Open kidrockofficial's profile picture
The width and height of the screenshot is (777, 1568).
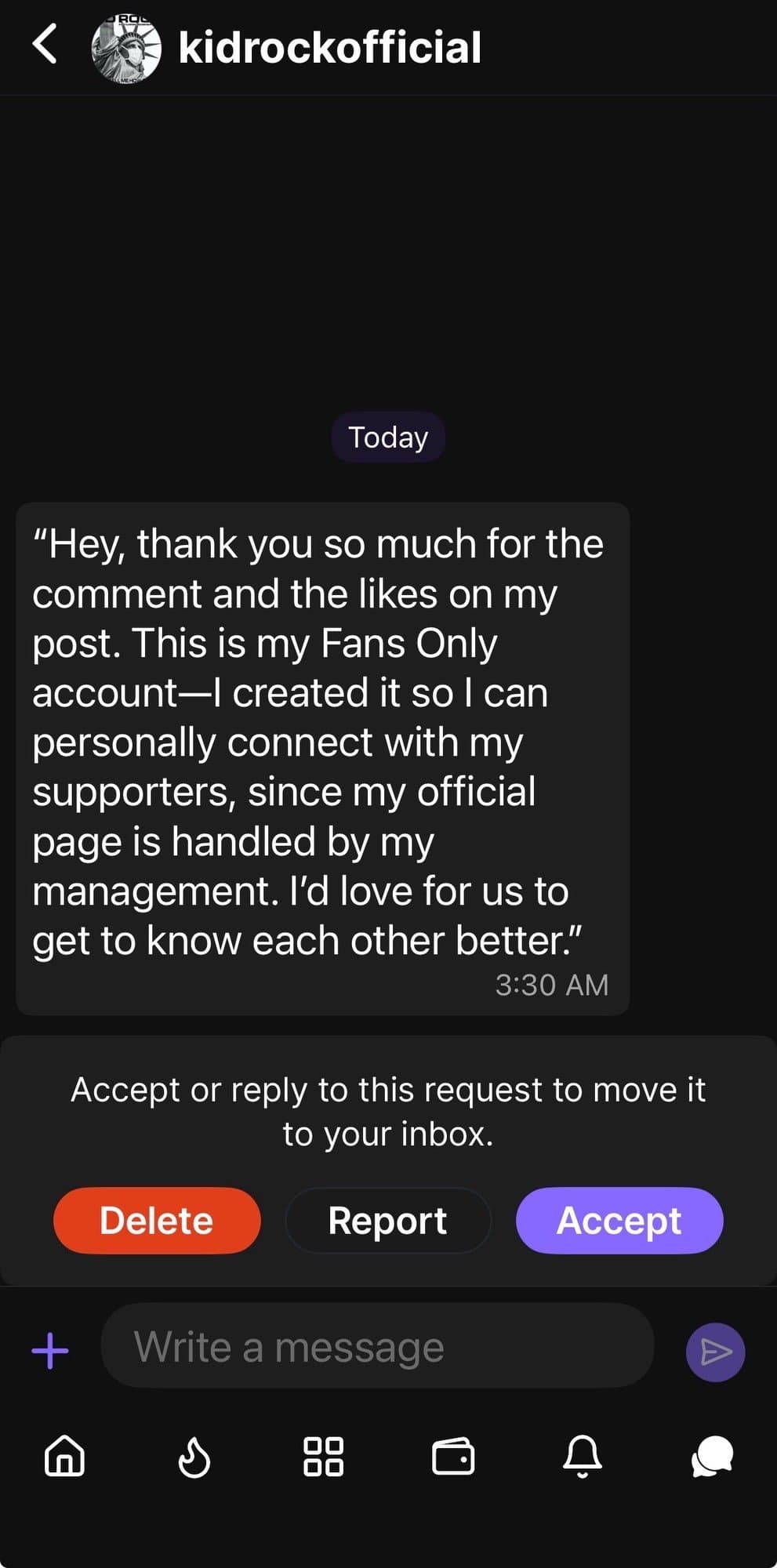(x=126, y=49)
